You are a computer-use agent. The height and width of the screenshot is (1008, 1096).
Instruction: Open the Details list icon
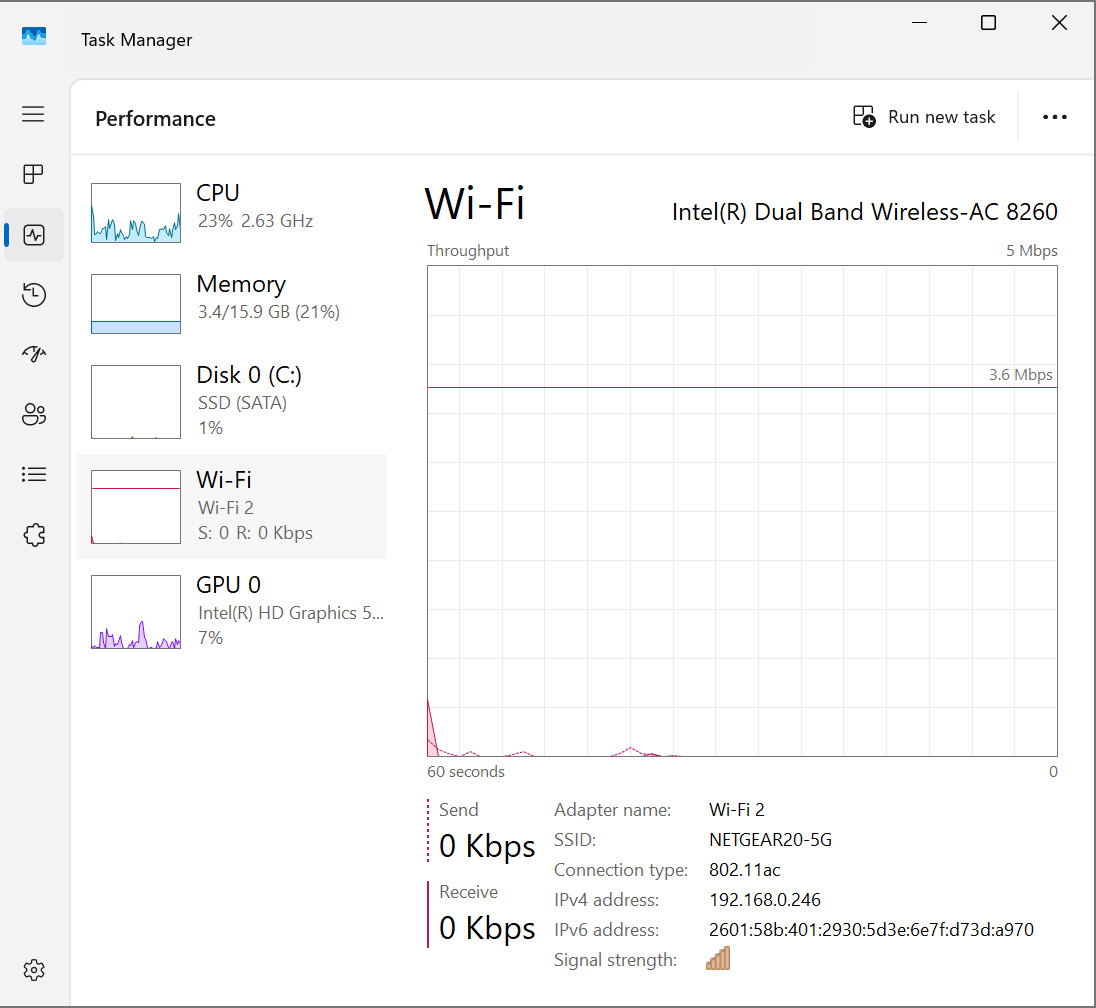[x=34, y=475]
